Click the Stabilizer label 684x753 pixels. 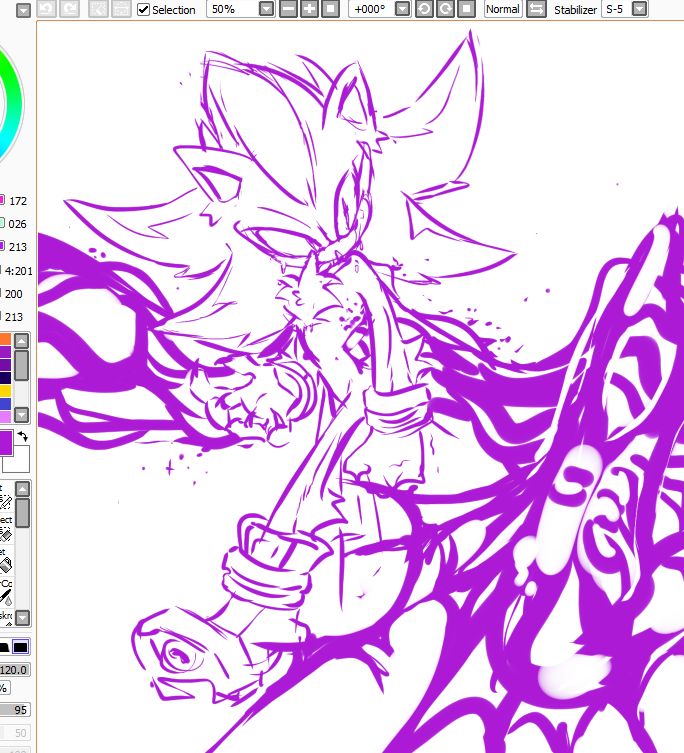coord(575,10)
